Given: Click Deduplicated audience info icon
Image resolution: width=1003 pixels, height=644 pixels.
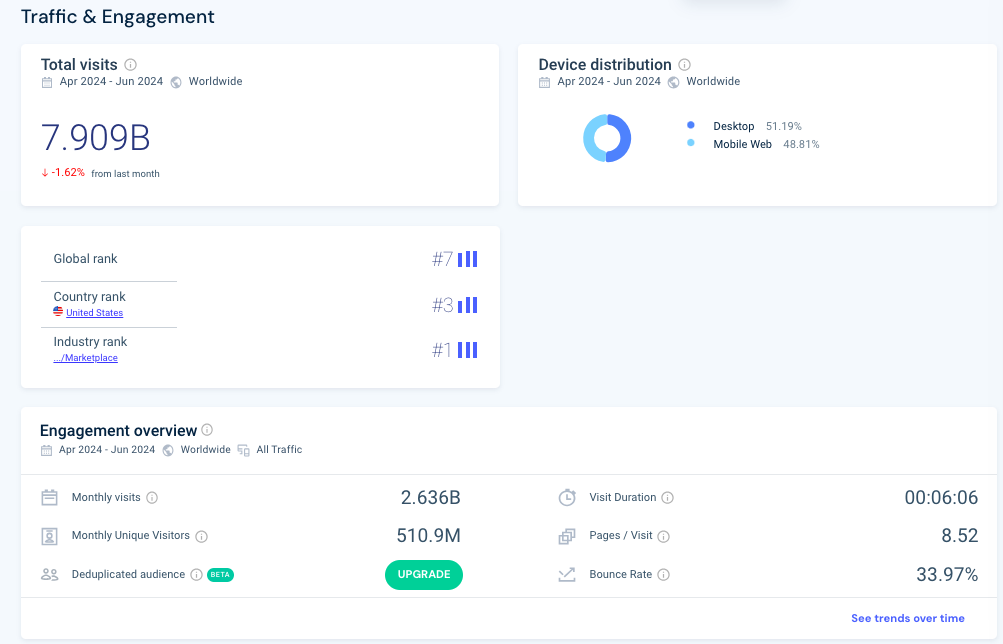Looking at the screenshot, I should tap(197, 575).
